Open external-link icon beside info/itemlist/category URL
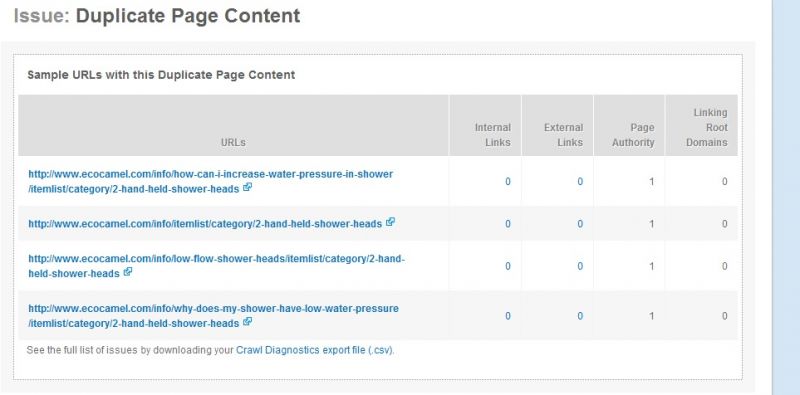 click(x=390, y=222)
